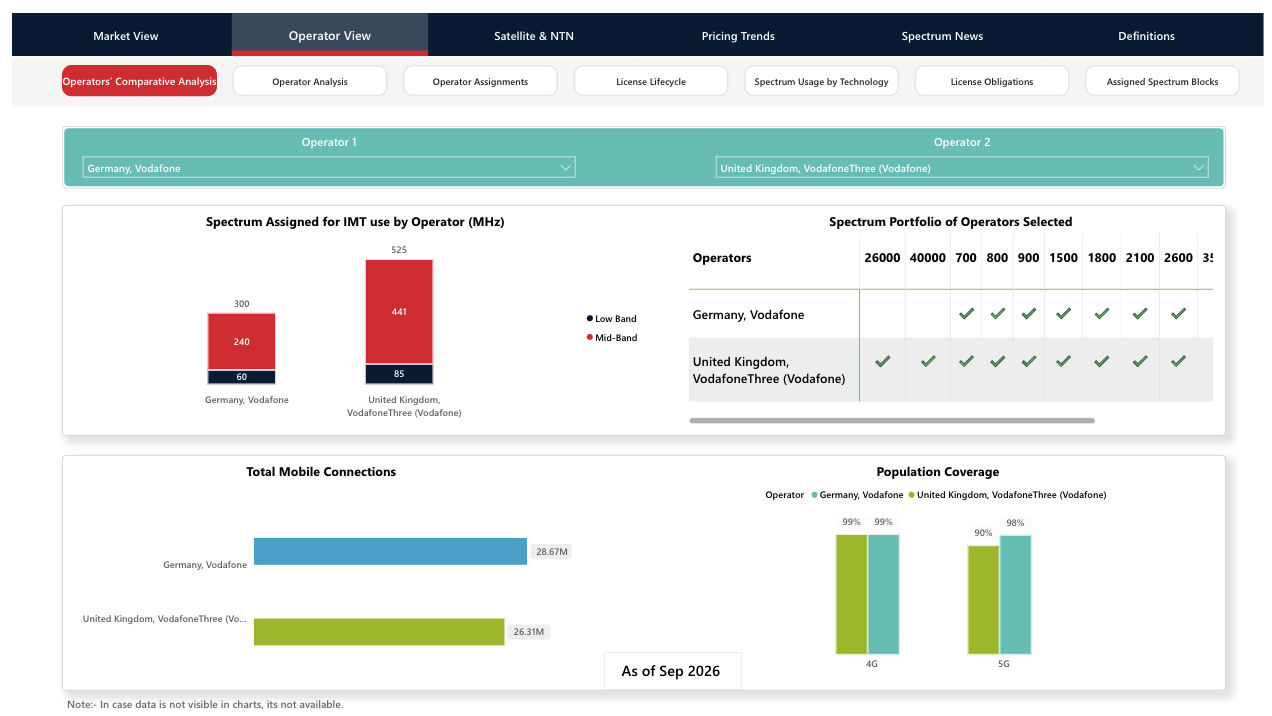Click United Kingdom VodafoneThree's 800 band checkmark
Viewport: 1272px width, 716px height.
tap(997, 362)
